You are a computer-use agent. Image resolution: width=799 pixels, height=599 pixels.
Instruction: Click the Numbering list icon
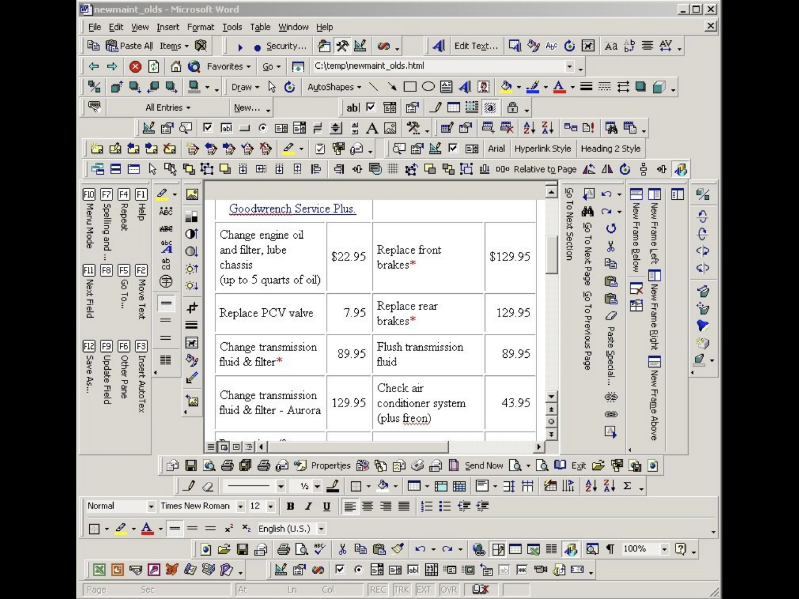[x=427, y=506]
